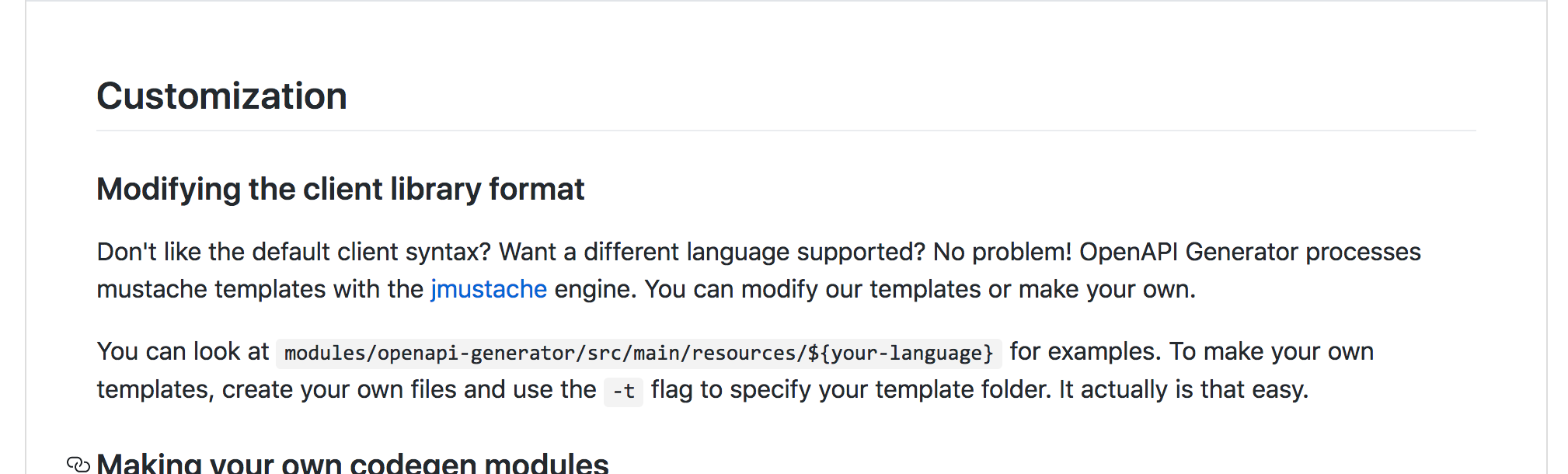Viewport: 1568px width, 474px height.
Task: Click 'create your own files and use the'
Action: coord(409,389)
